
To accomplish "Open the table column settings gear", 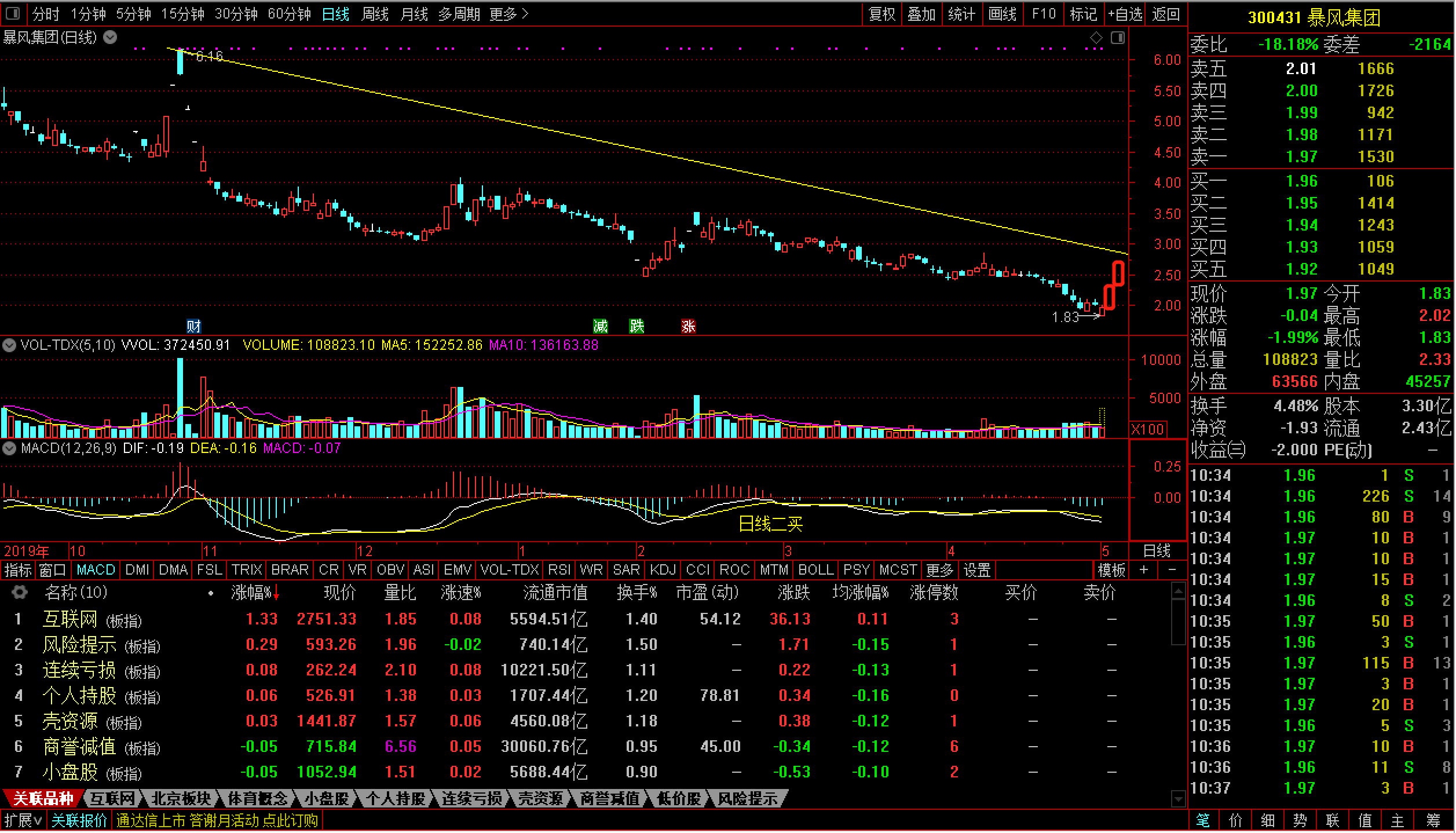I will point(20,593).
